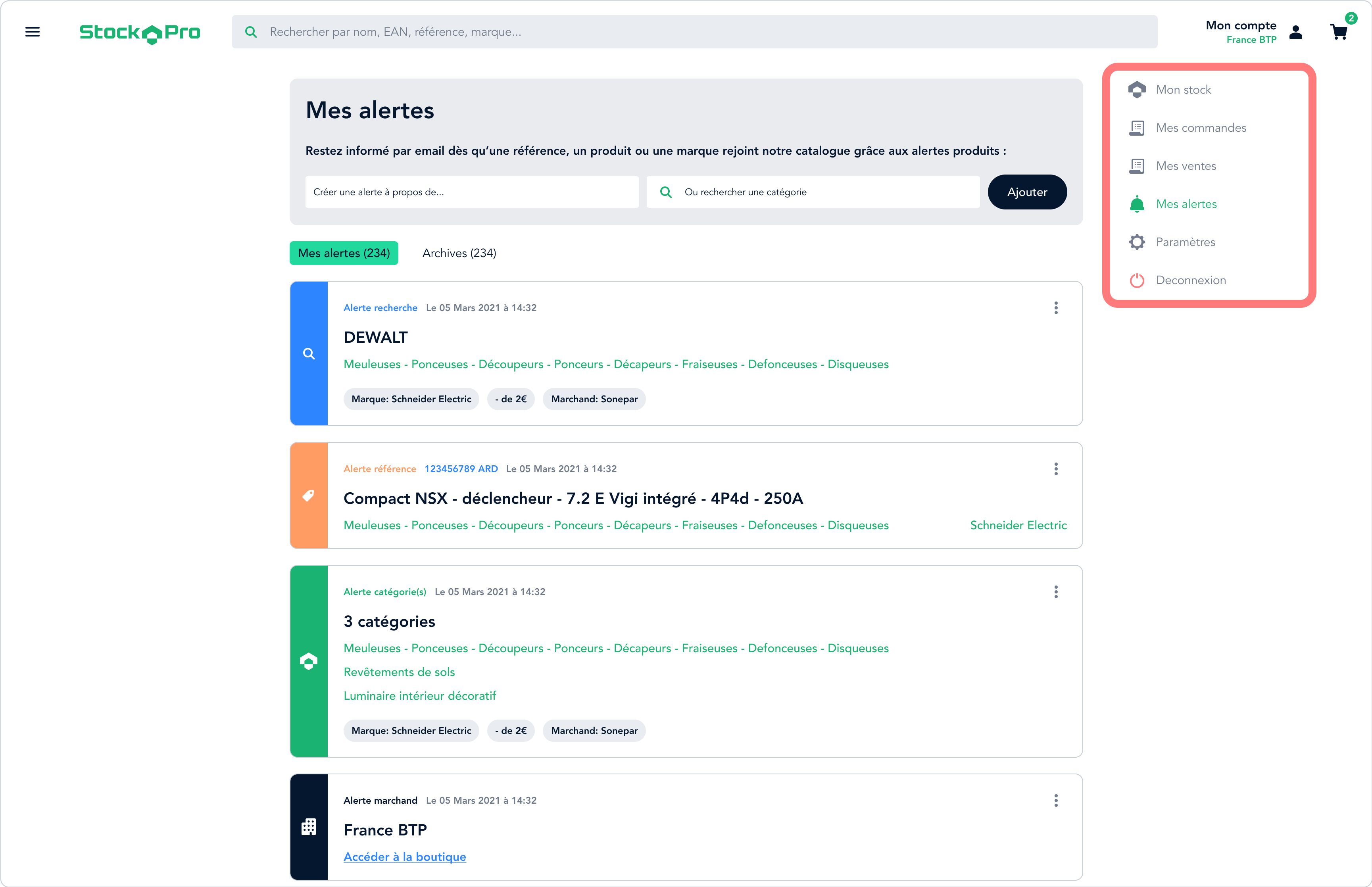The height and width of the screenshot is (887, 1372).
Task: Click the Ajouter button
Action: point(1027,192)
